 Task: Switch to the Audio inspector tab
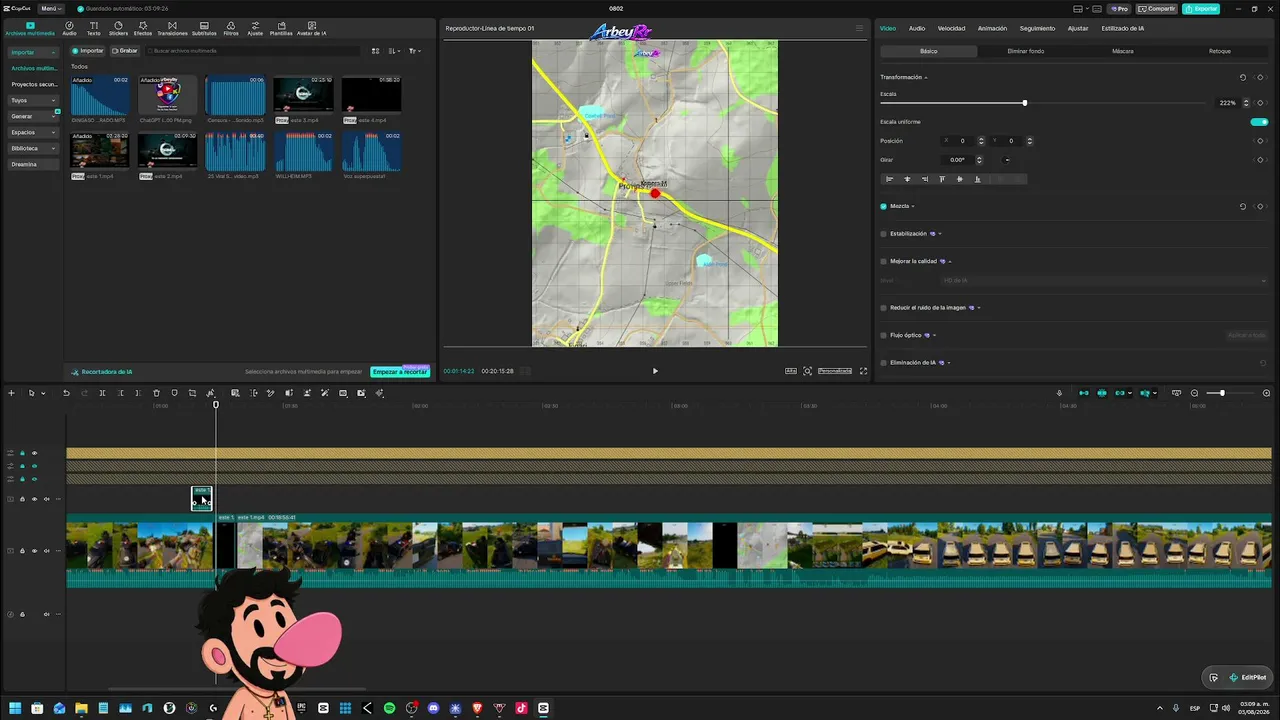[x=916, y=28]
